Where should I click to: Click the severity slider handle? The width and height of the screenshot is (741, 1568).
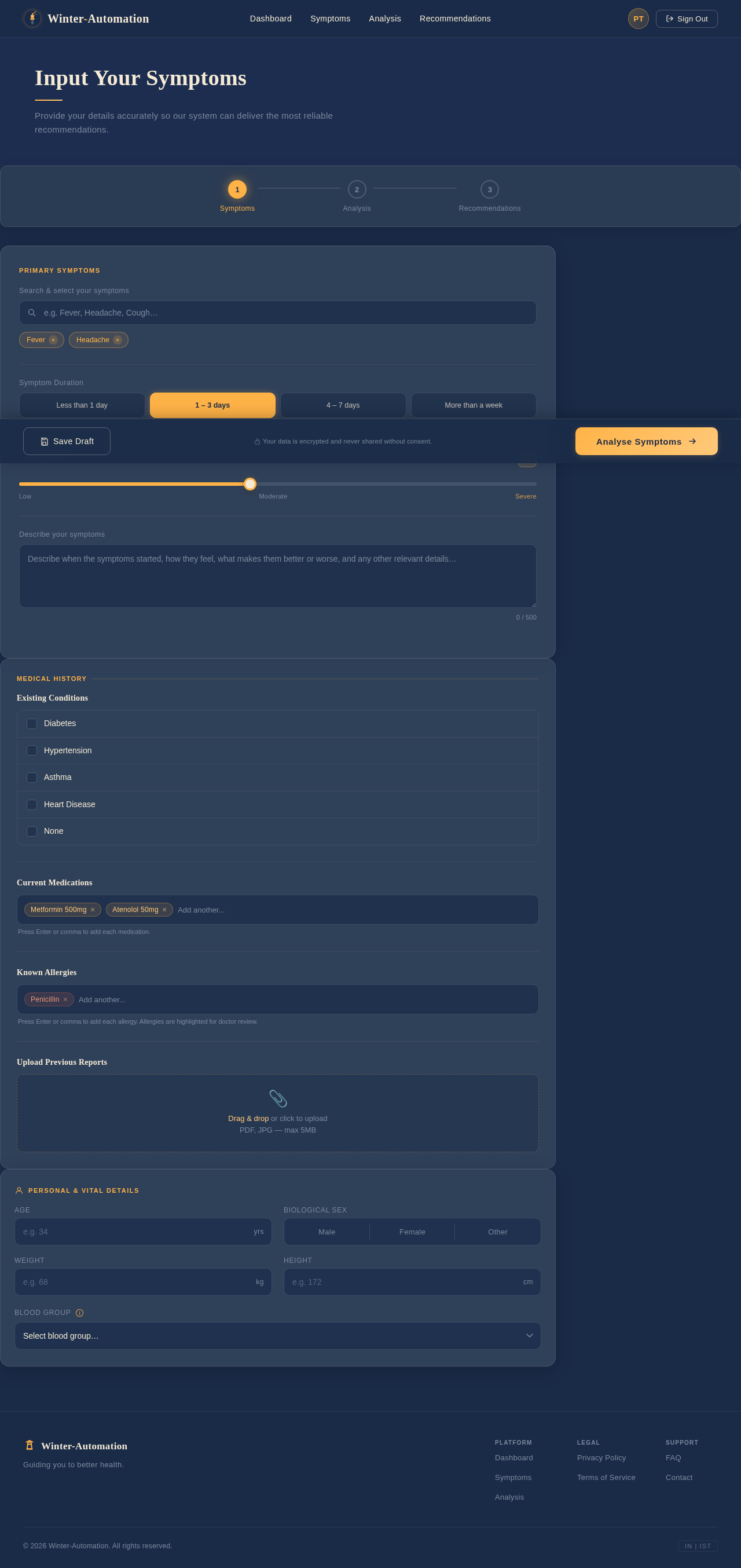250,484
